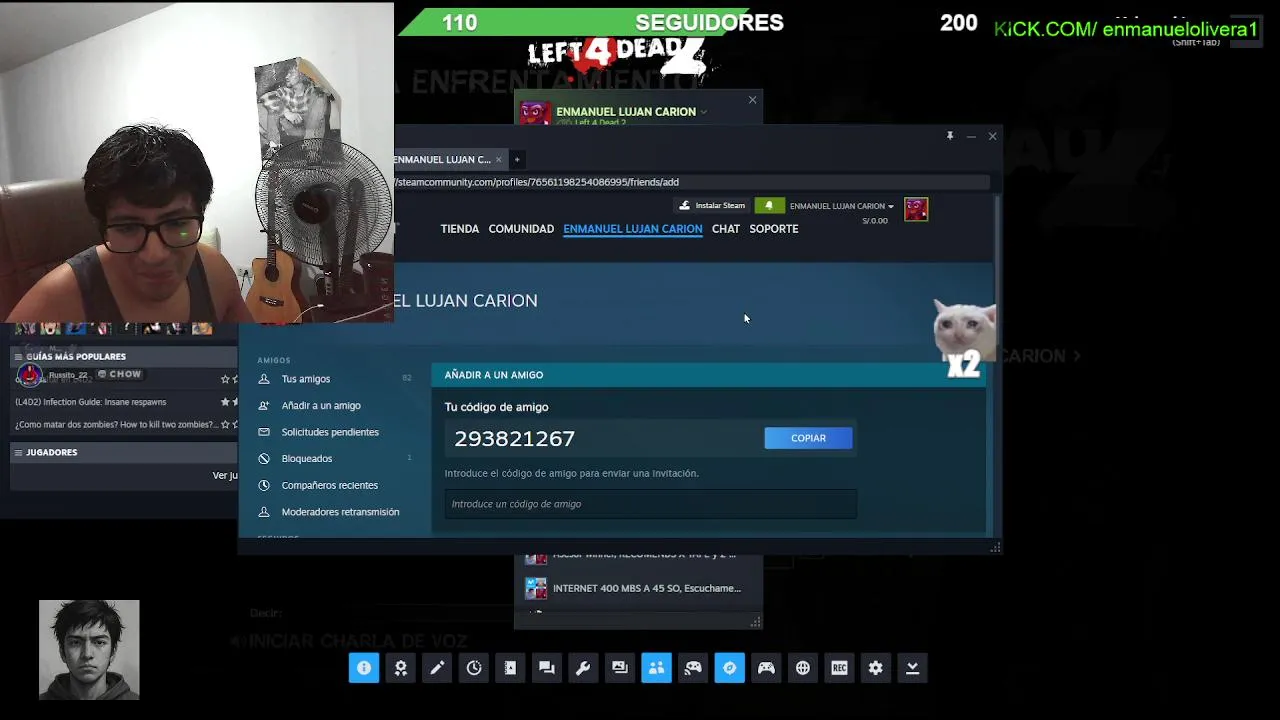This screenshot has height=720, width=1280.
Task: Open the achievements badge icon in overlay toolbar
Action: [x=401, y=668]
